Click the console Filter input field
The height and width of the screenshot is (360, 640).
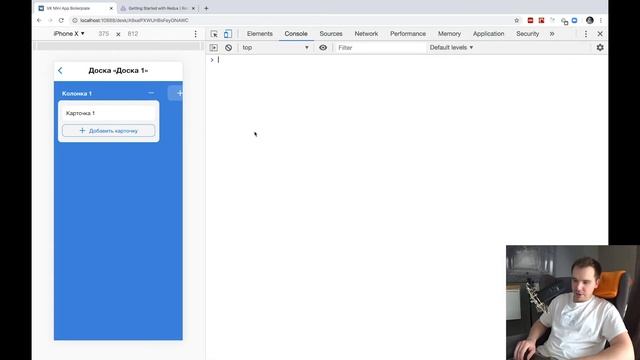380,48
